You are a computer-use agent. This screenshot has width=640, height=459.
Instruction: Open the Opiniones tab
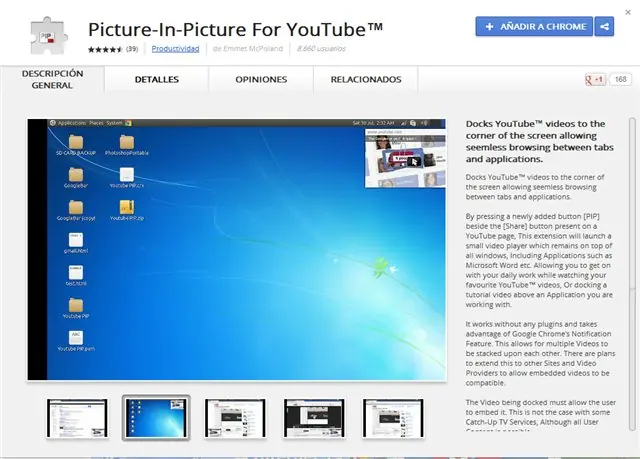pos(261,80)
